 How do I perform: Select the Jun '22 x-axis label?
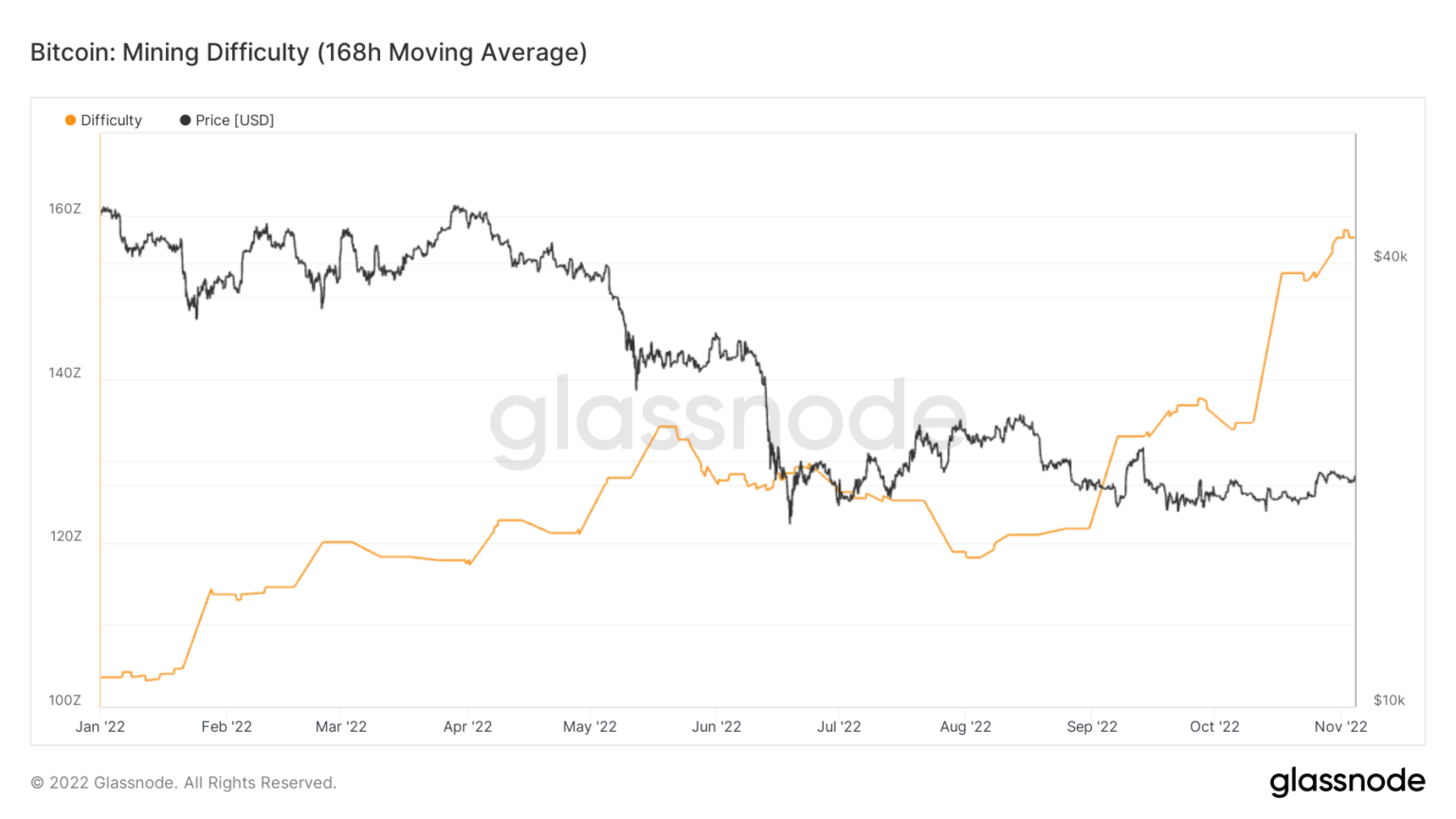(x=717, y=727)
